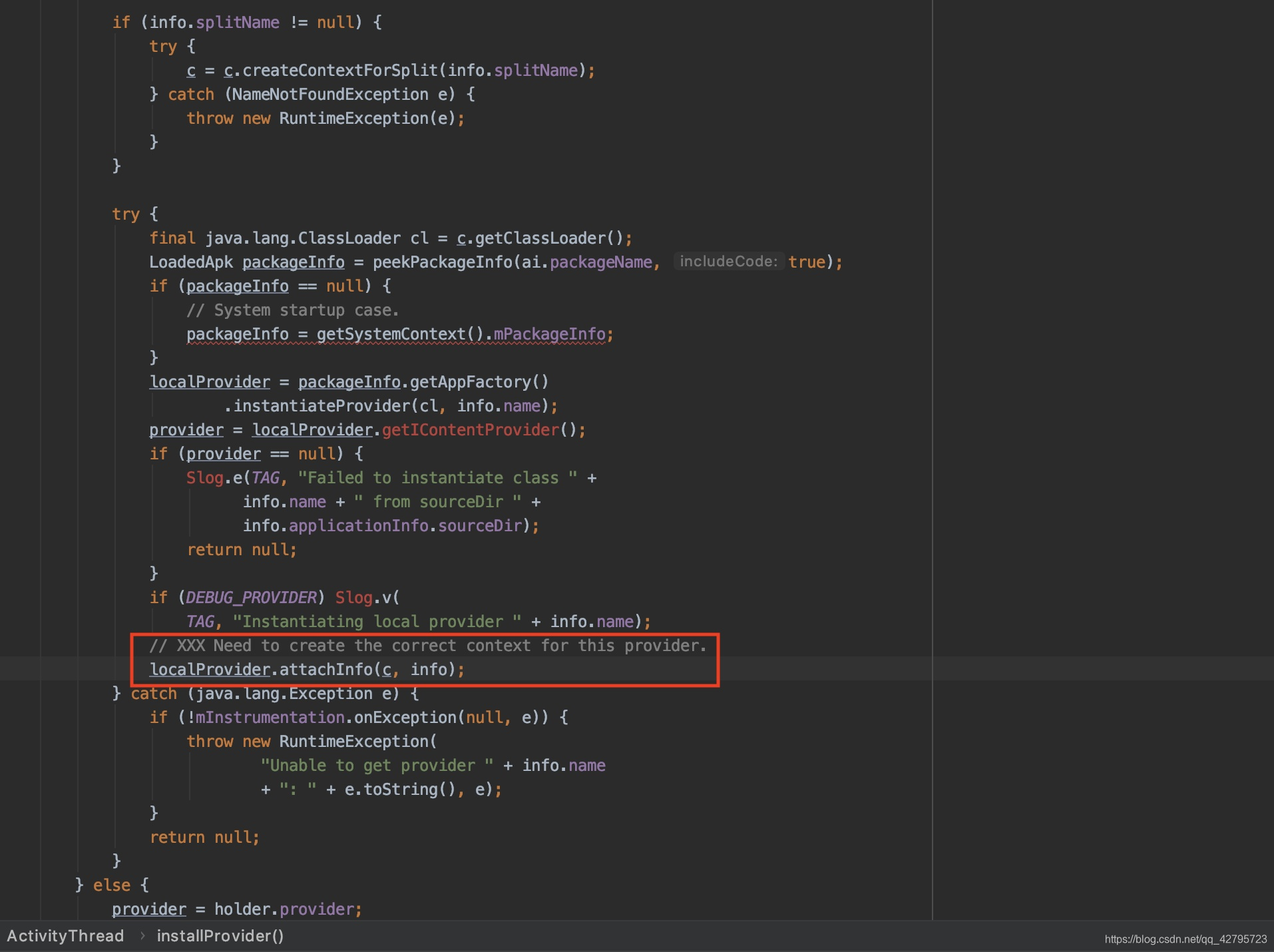Click '} else {' line

(x=112, y=885)
